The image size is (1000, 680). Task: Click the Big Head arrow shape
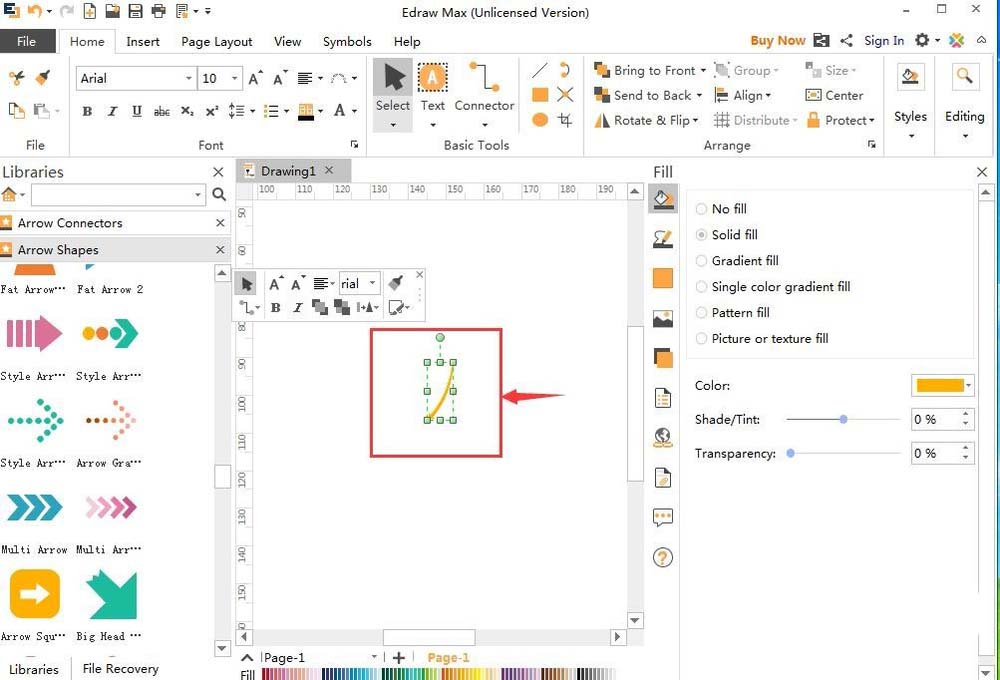pyautogui.click(x=111, y=596)
